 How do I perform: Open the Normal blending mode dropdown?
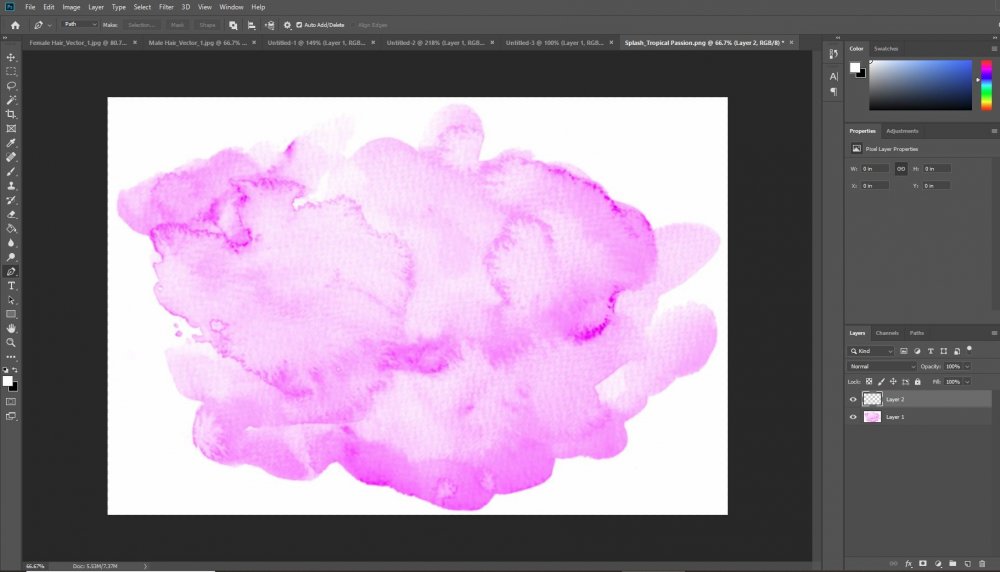880,367
